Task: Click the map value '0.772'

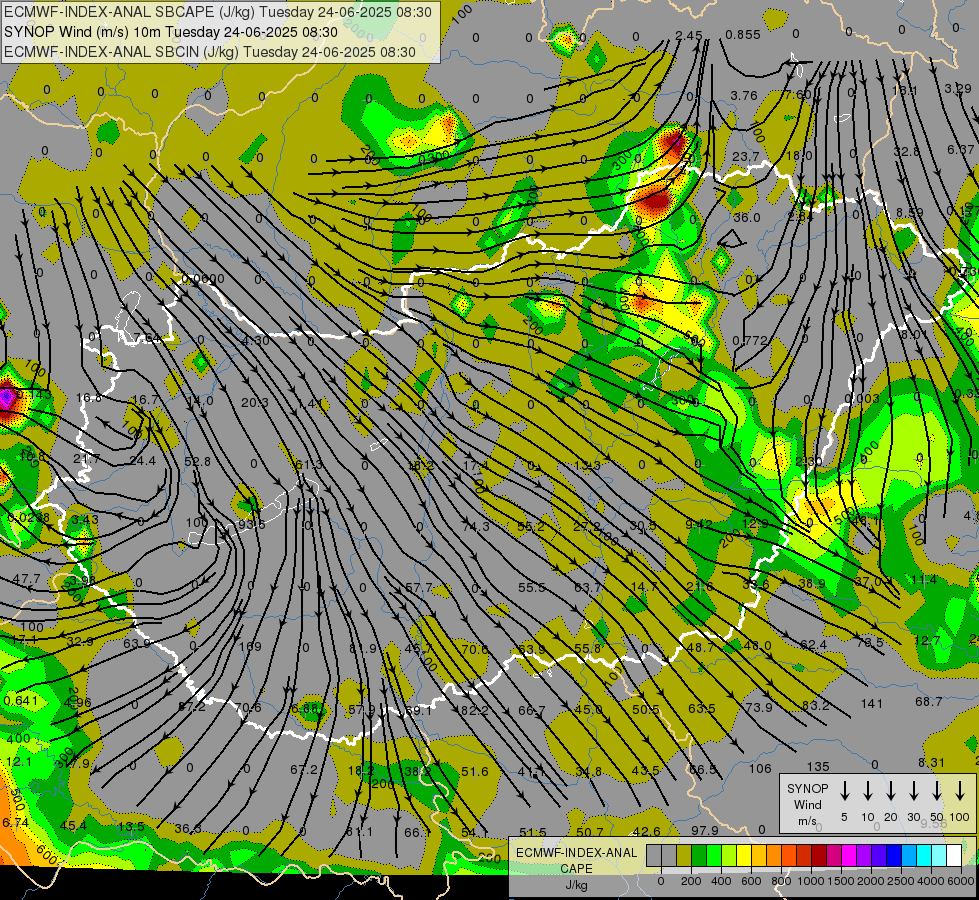Action: (x=750, y=340)
